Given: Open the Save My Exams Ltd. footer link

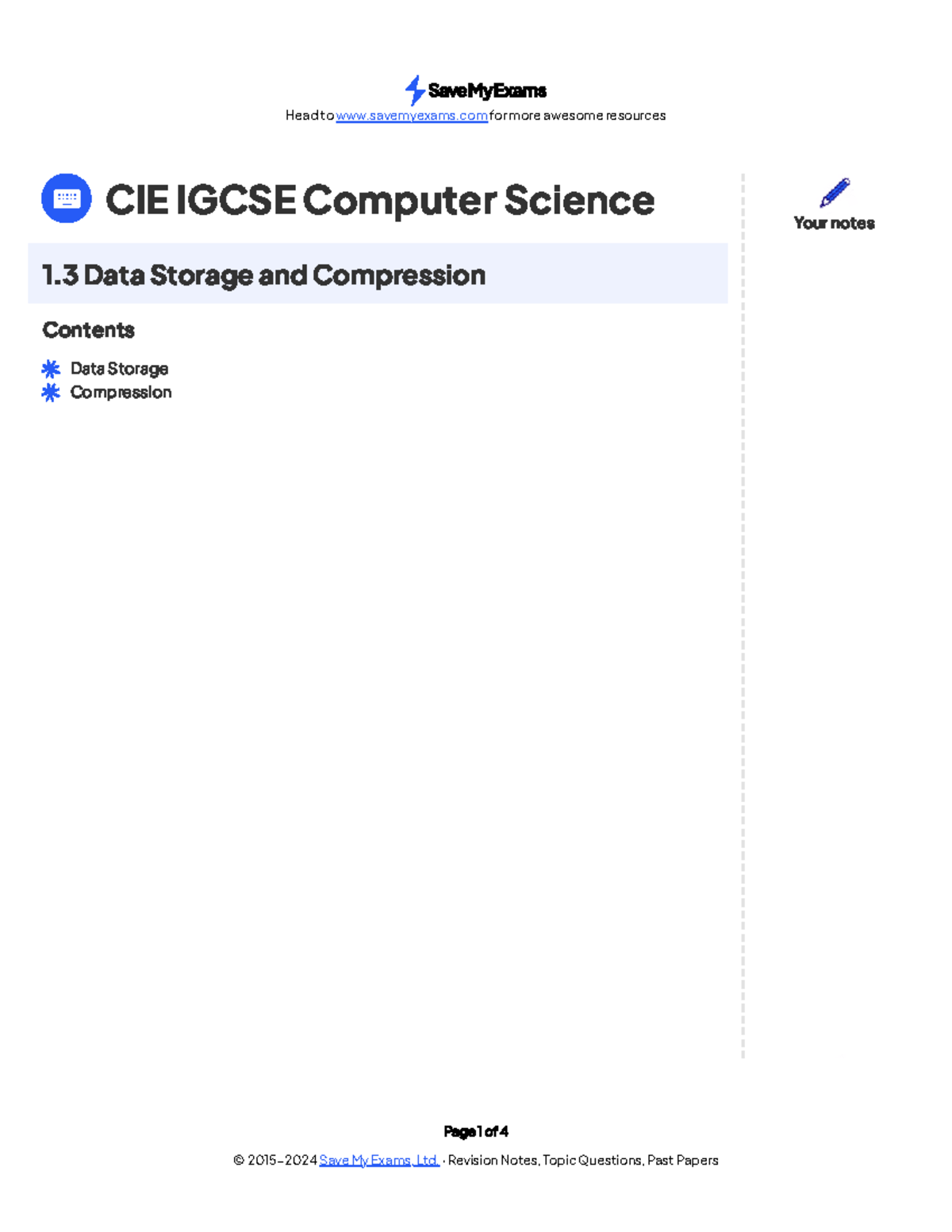Looking at the screenshot, I should click(x=379, y=1160).
